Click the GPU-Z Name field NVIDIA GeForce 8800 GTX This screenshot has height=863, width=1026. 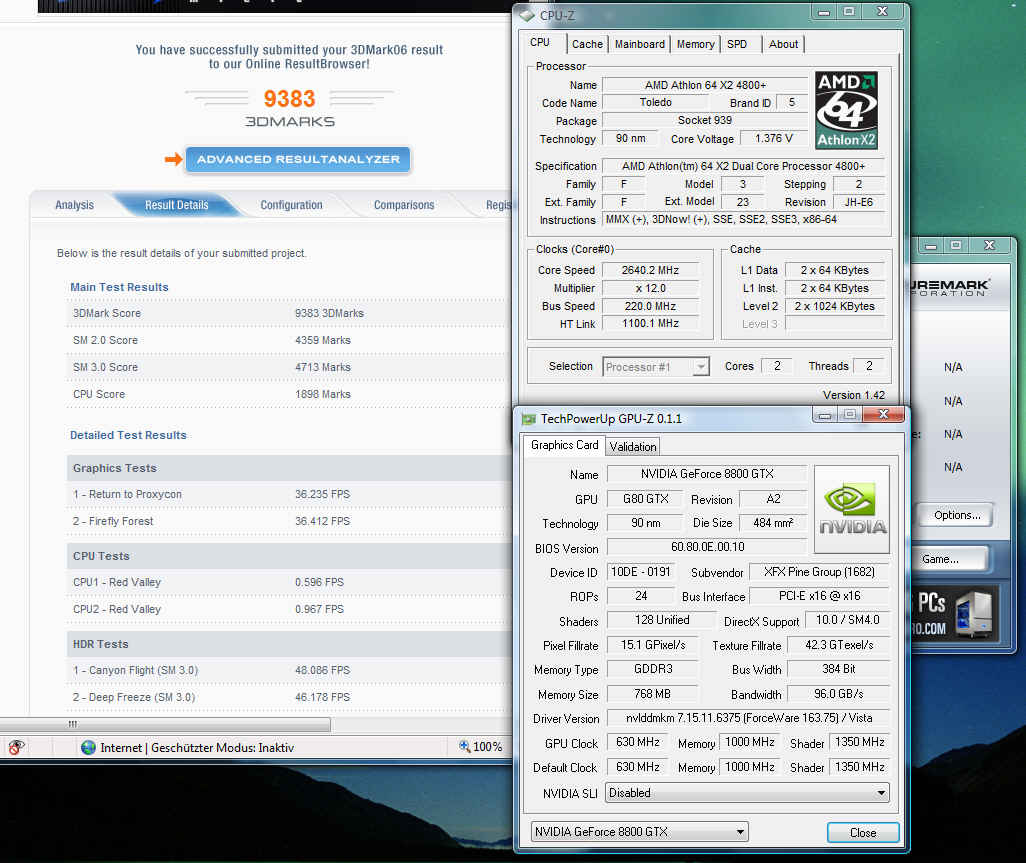(x=707, y=474)
